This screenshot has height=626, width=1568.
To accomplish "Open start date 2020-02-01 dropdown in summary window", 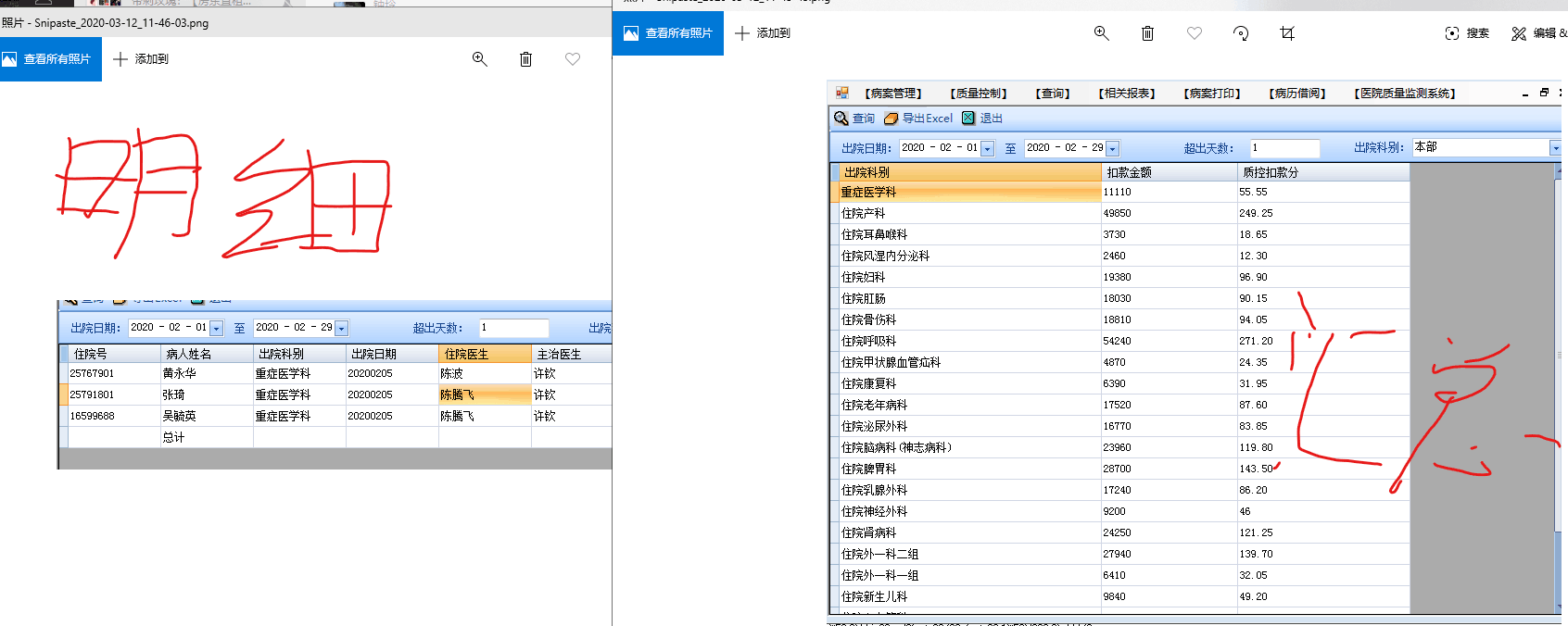I will click(988, 148).
